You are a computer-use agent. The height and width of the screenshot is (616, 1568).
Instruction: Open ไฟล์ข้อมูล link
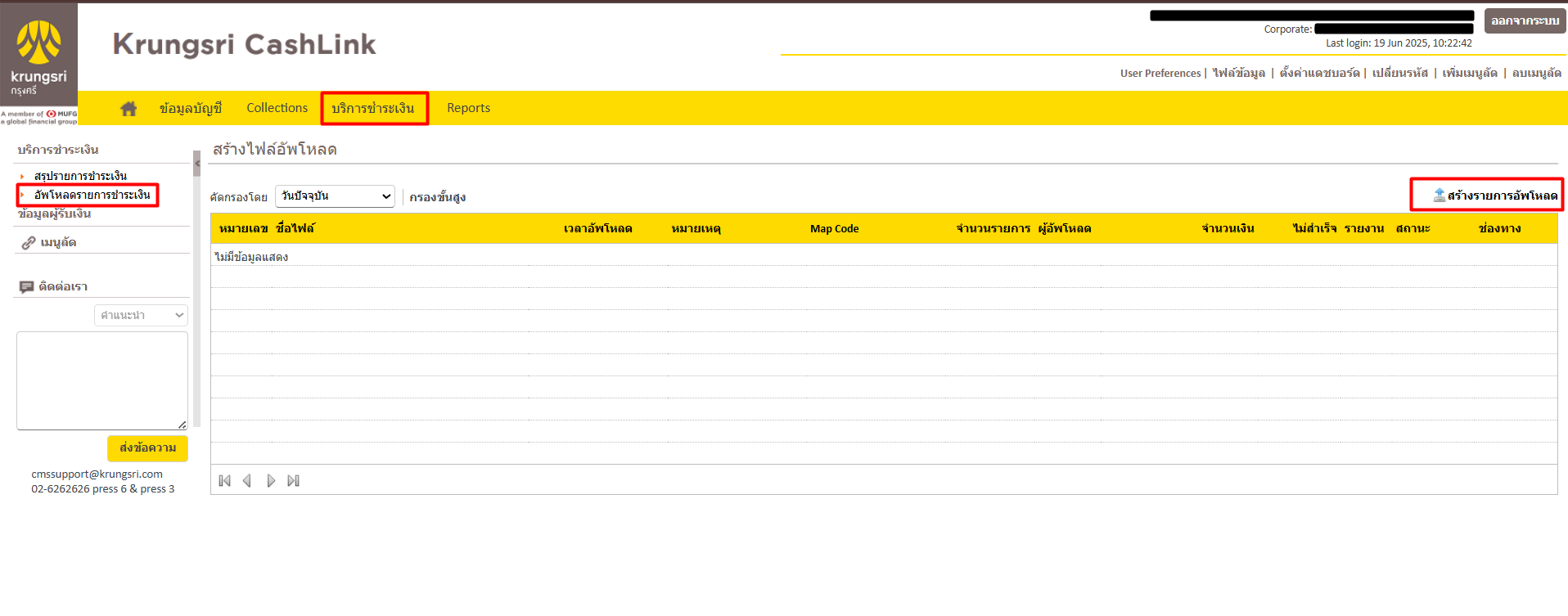coord(1239,73)
